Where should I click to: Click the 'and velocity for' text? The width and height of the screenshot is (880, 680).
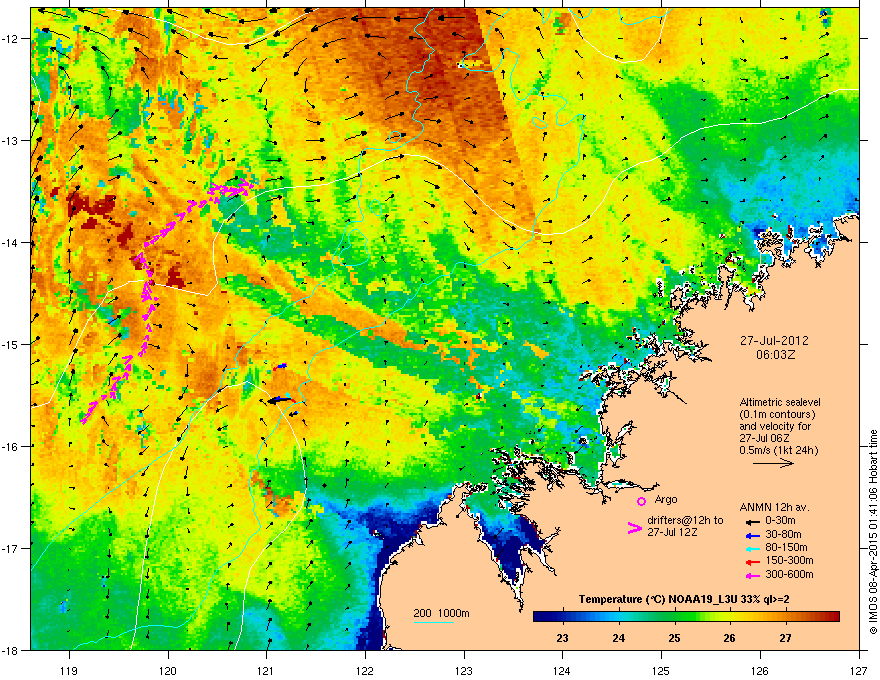775,426
